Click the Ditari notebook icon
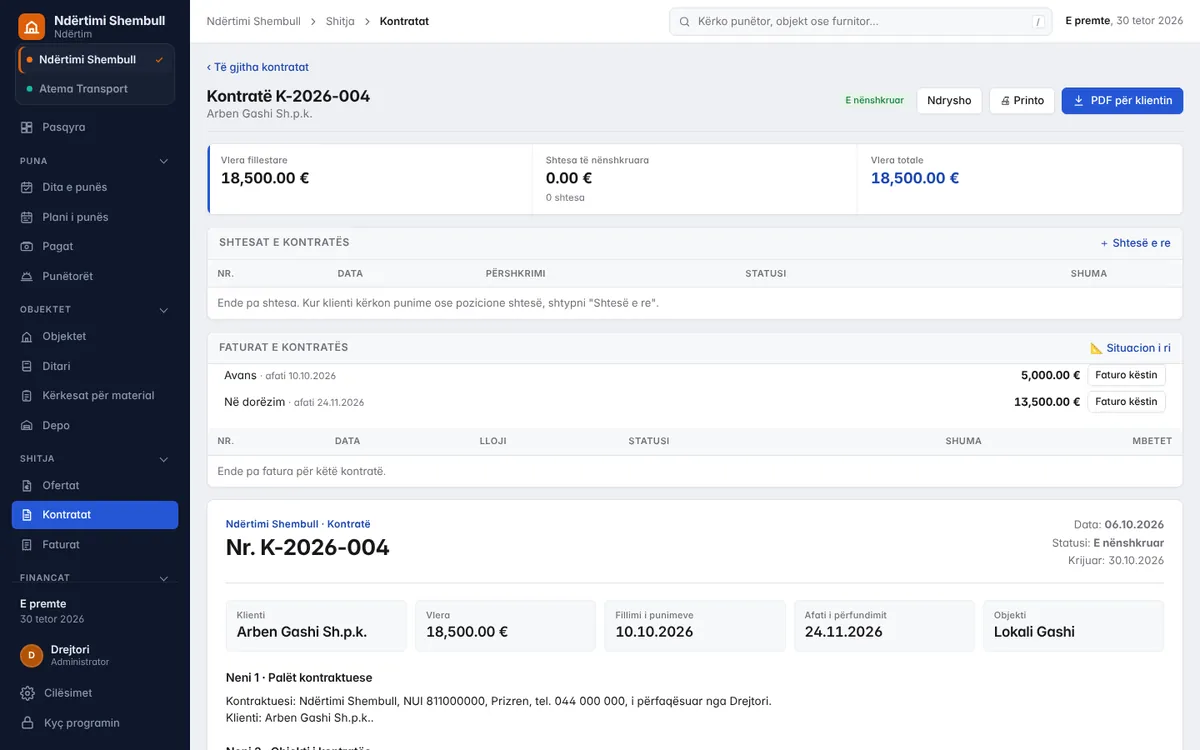This screenshot has height=750, width=1200. [x=27, y=366]
